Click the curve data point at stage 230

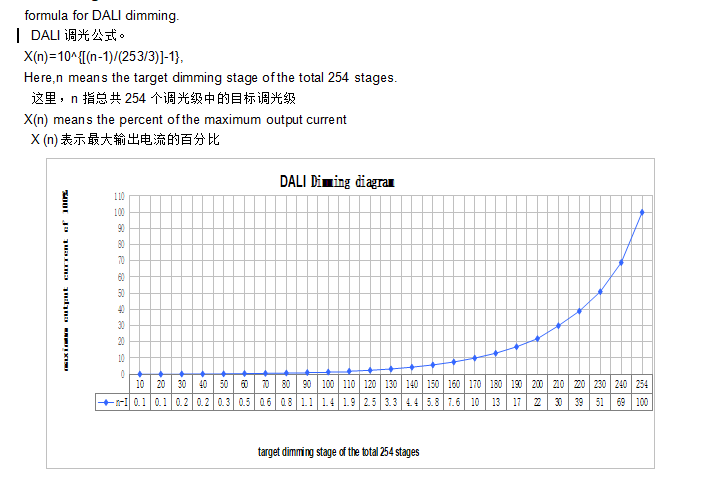(600, 292)
